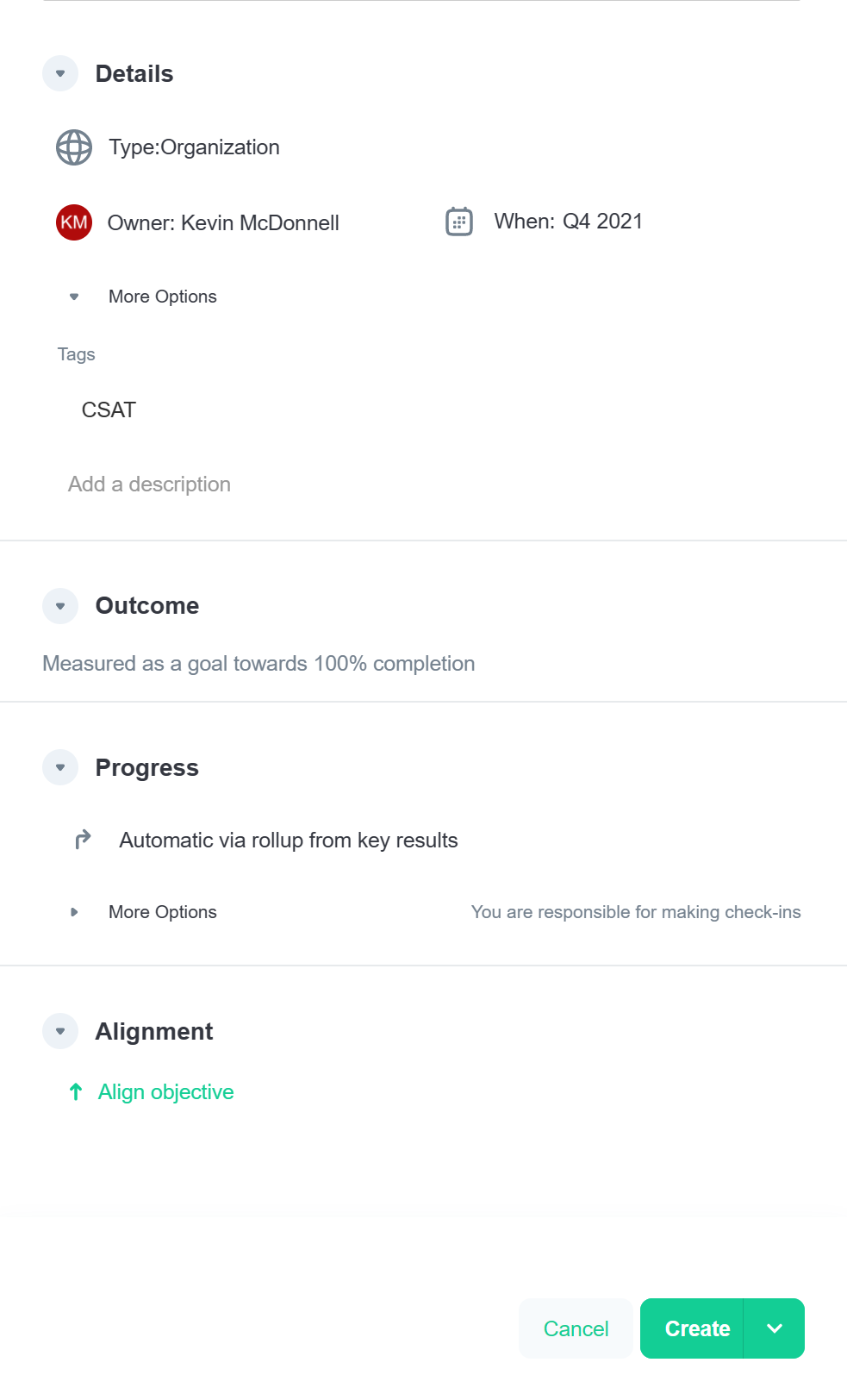Open the Create button dropdown arrow

click(x=774, y=1328)
